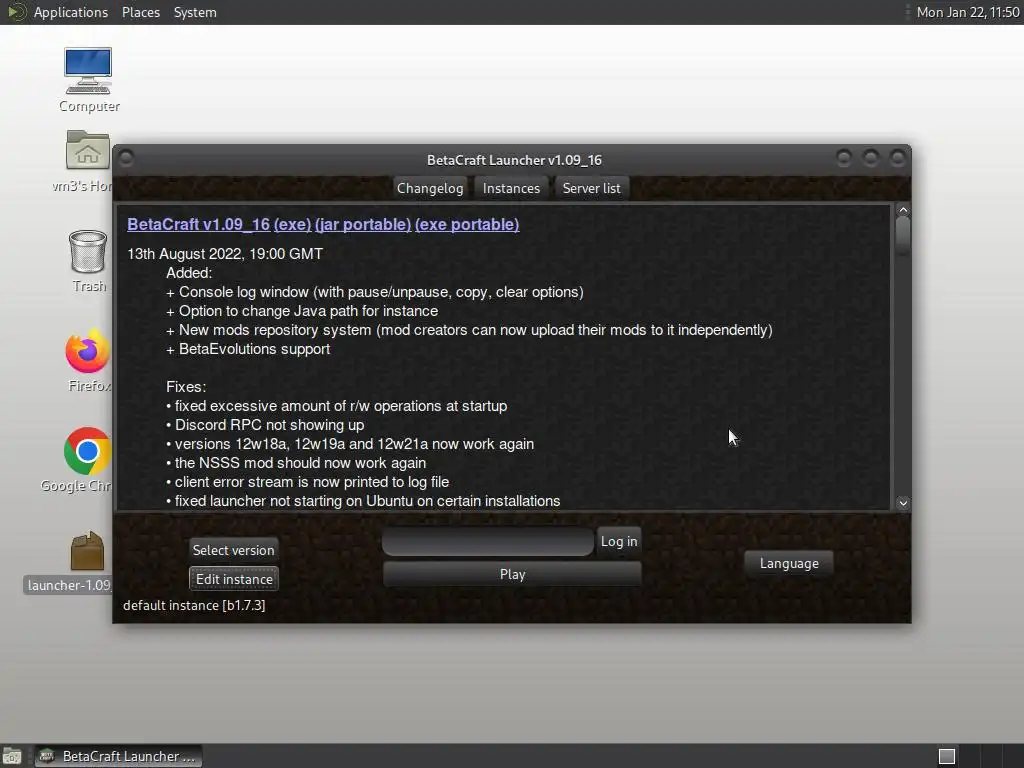Maximize the BetaCraft Launcher window
This screenshot has height=768, width=1024.
coord(871,158)
